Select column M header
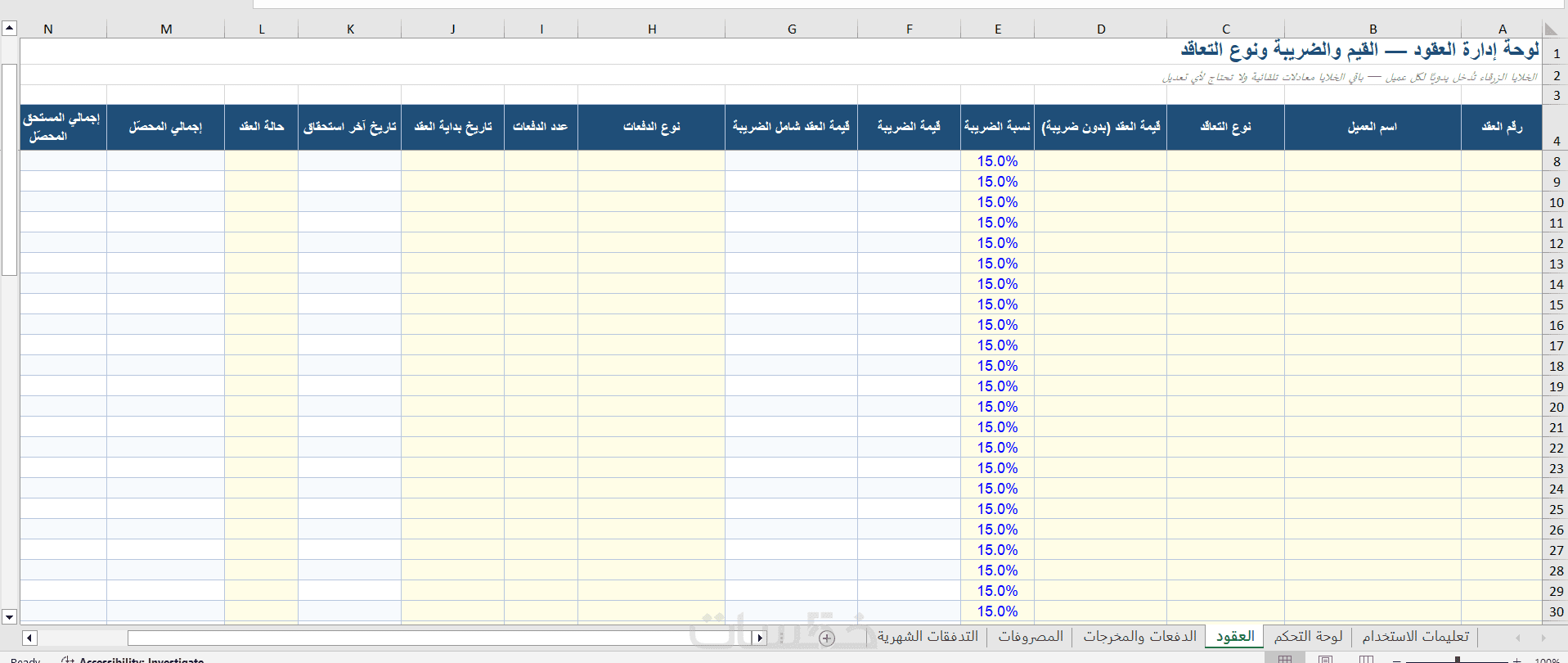Screen dimensions: 1568x663 166,29
